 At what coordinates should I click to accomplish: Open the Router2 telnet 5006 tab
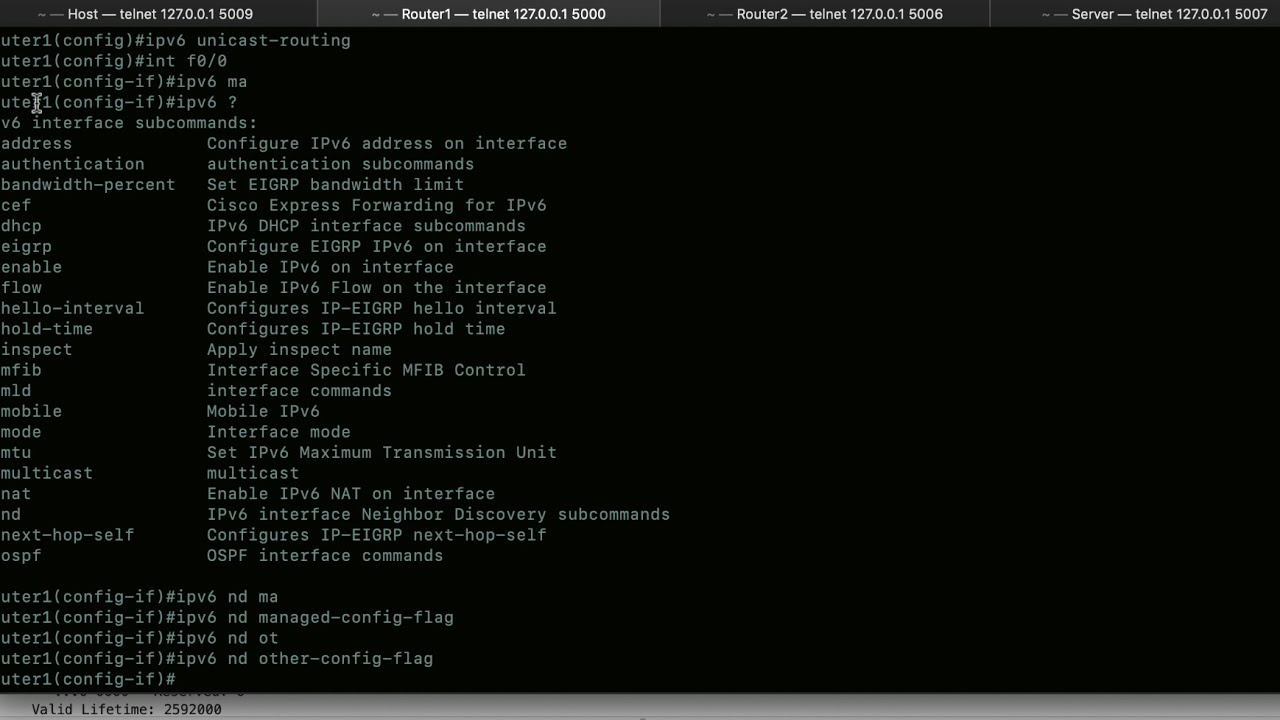(824, 14)
